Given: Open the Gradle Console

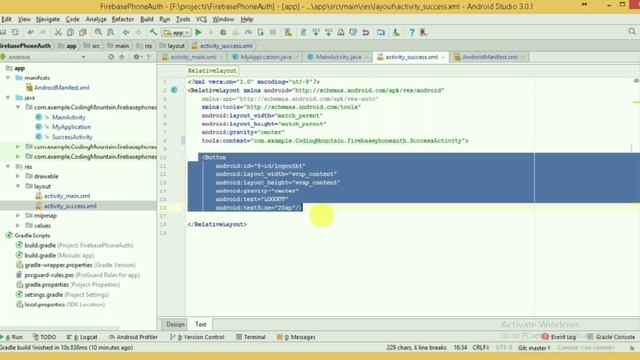Looking at the screenshot, I should coord(611,337).
